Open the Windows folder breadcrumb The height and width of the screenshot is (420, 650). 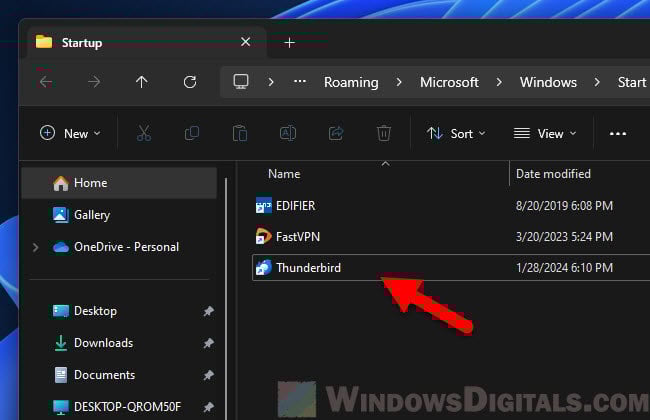548,82
